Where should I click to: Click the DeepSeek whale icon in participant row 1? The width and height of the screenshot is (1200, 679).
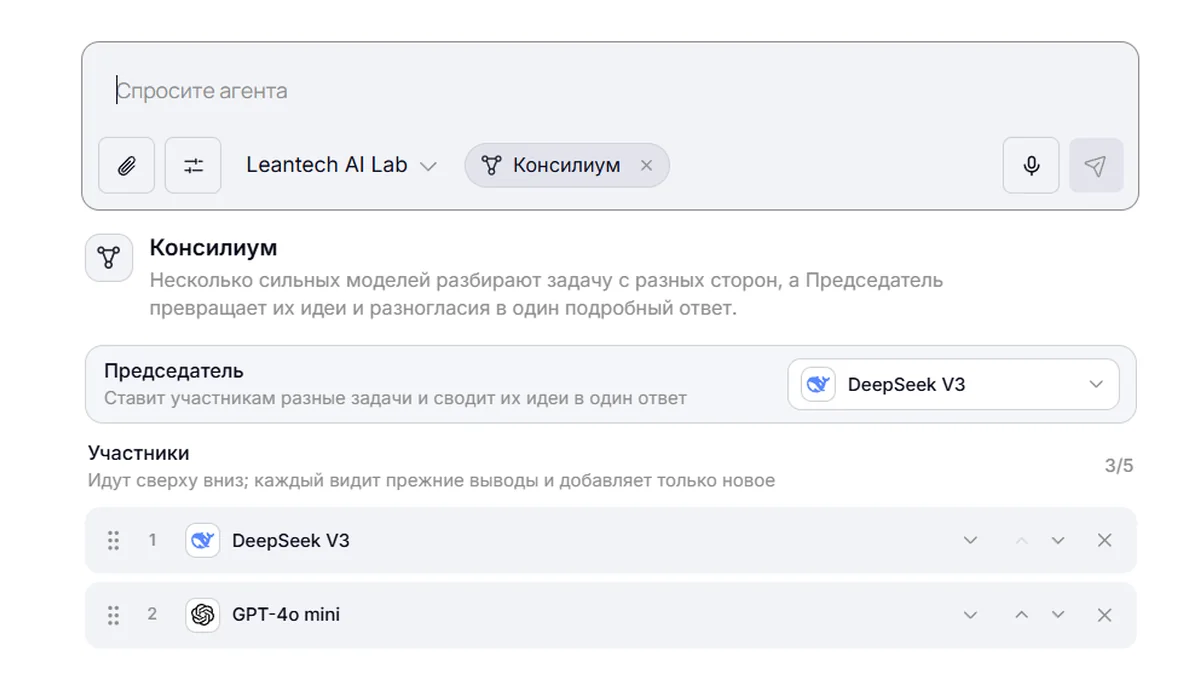(x=203, y=540)
